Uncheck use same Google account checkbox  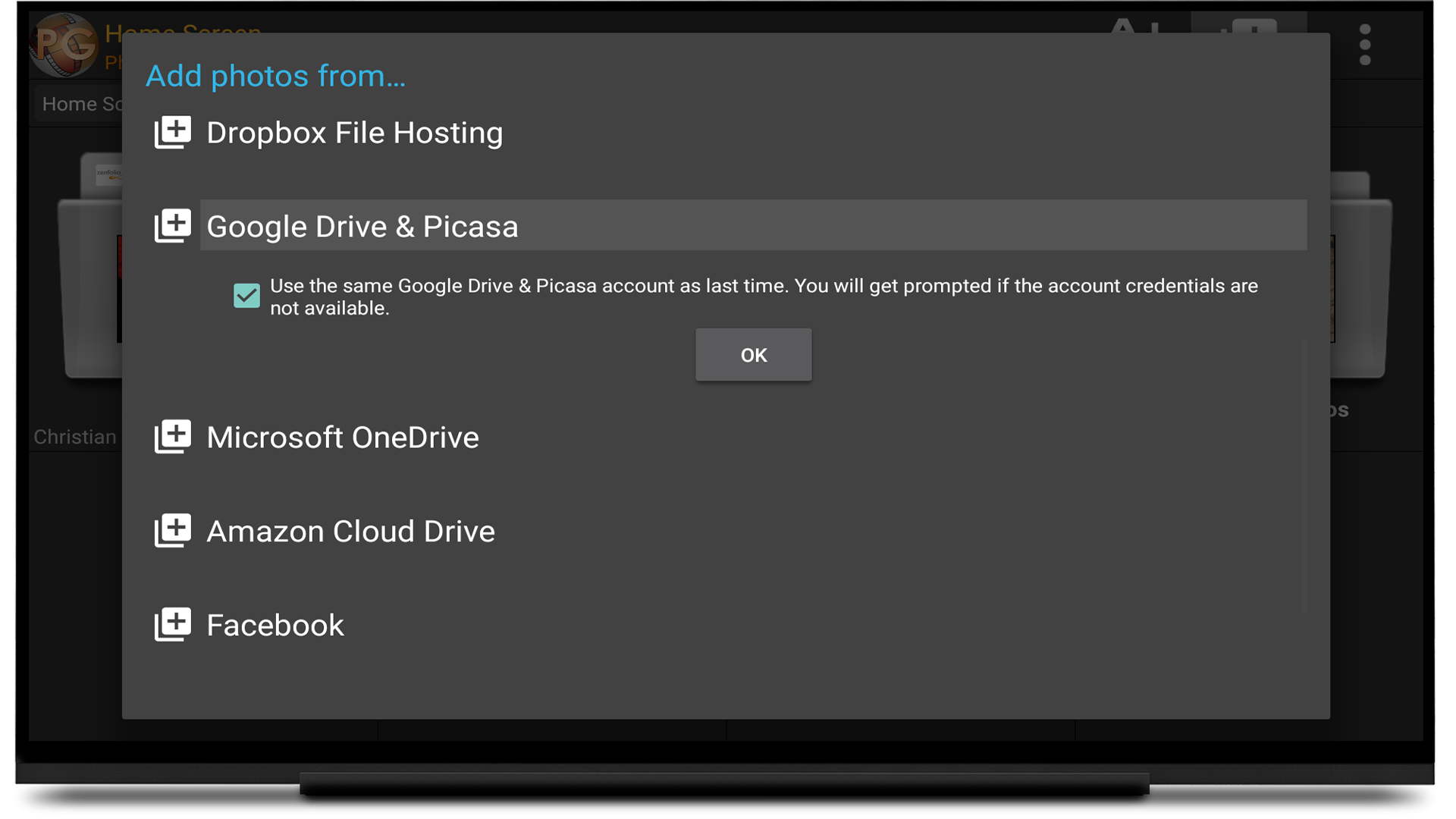[x=246, y=296]
